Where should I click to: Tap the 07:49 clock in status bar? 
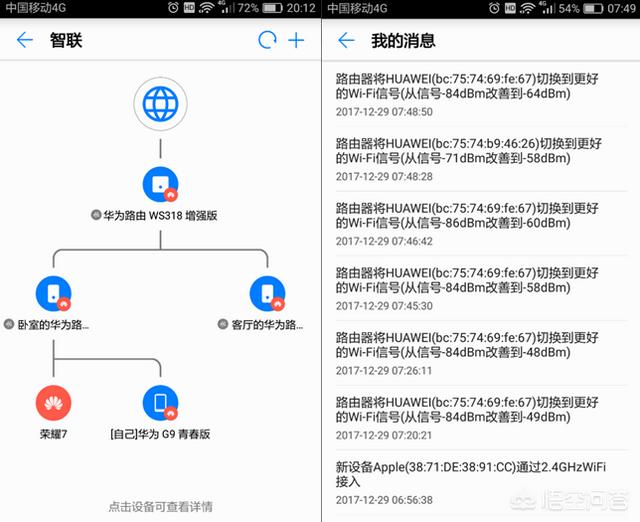[622, 8]
